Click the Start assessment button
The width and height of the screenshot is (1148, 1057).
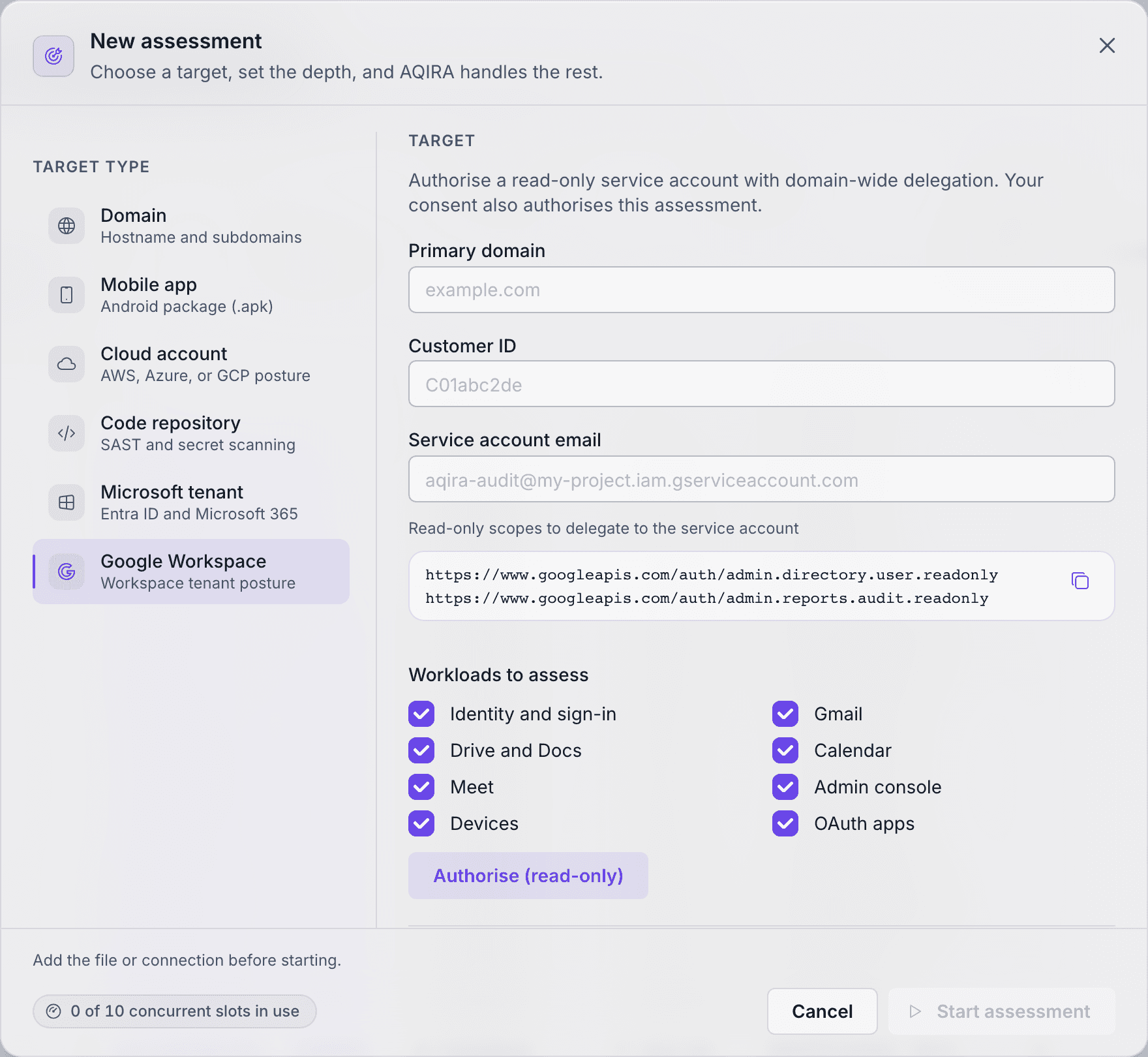1002,1011
